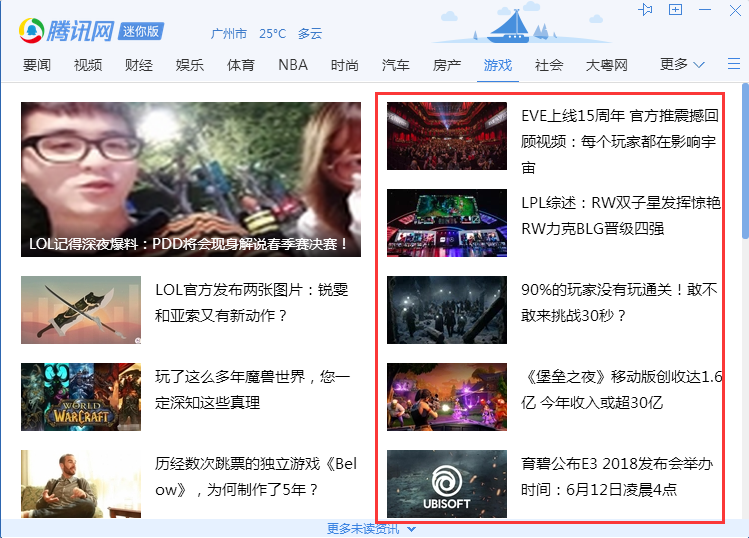The height and width of the screenshot is (538, 749).
Task: Click the 广州市 city weather selector
Action: click(x=229, y=33)
